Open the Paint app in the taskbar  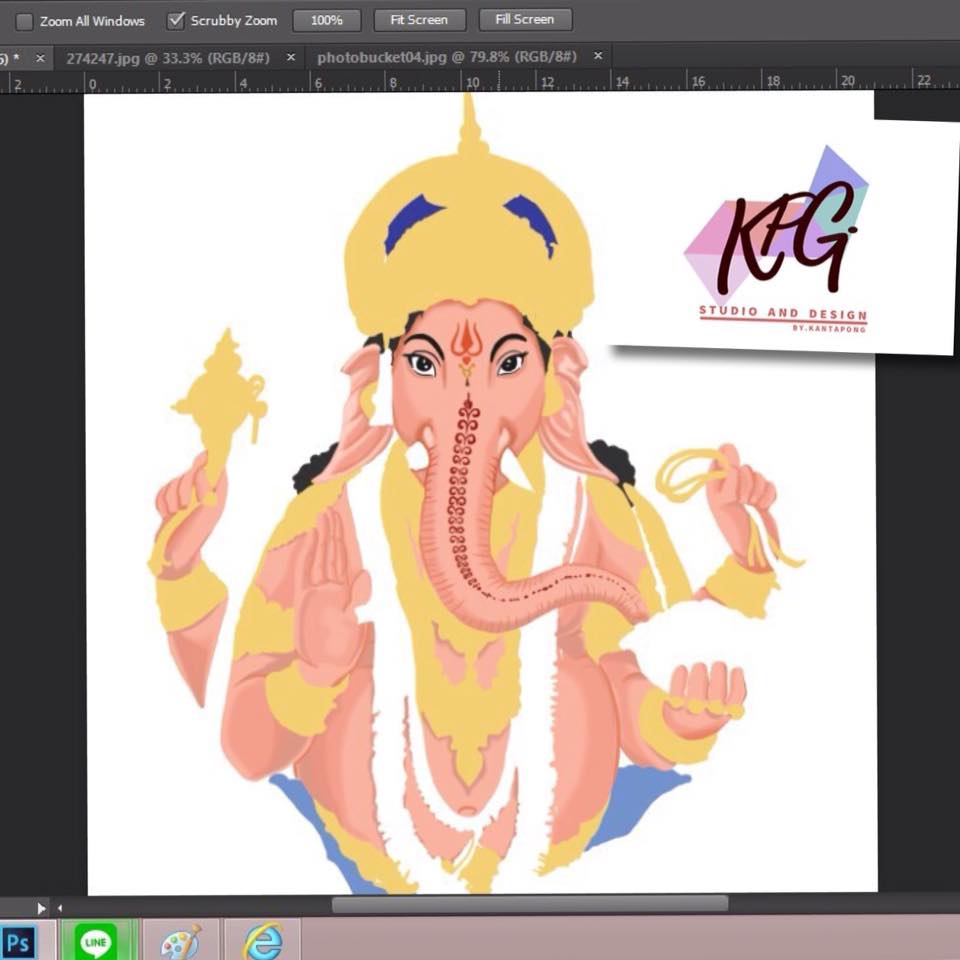(x=180, y=942)
